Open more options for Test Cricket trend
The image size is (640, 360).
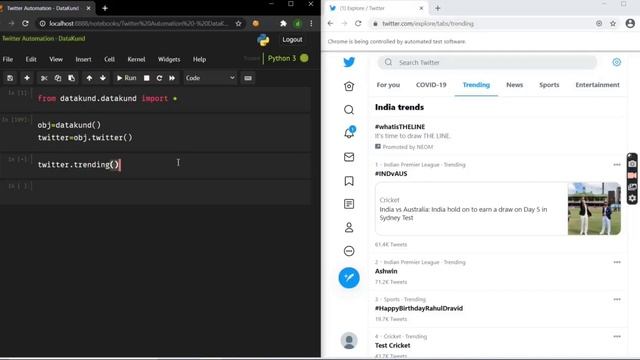(x=617, y=336)
